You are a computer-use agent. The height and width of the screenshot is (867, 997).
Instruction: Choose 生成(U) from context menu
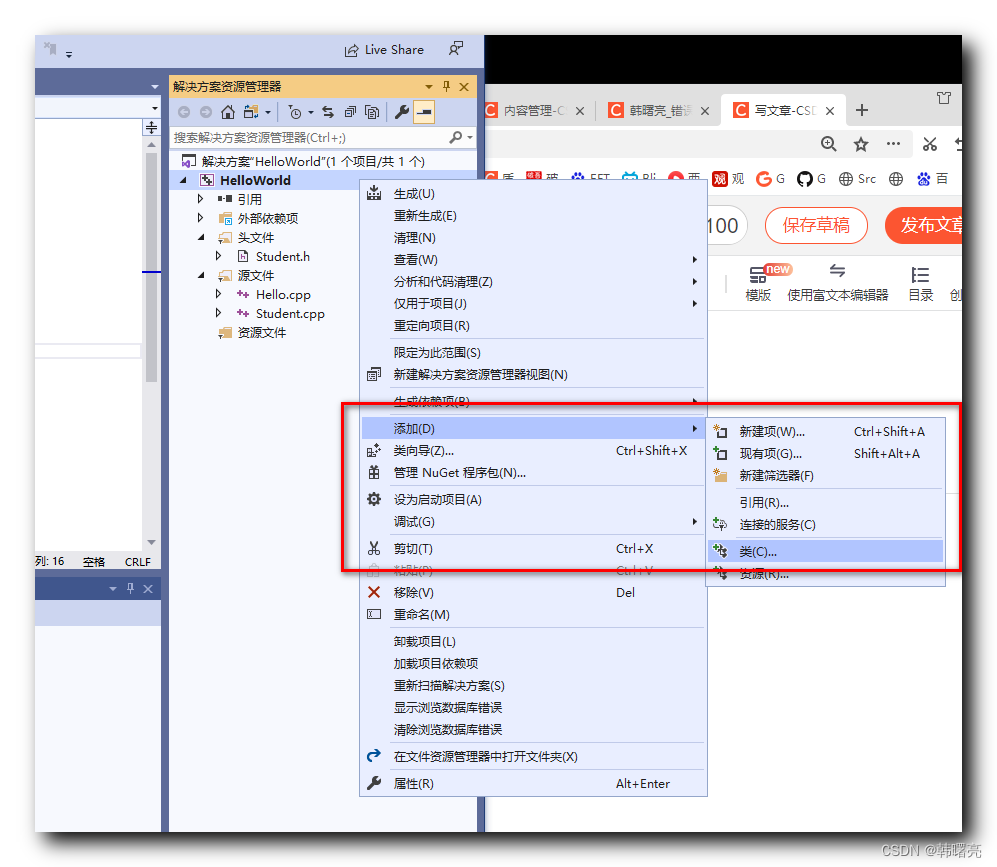click(x=533, y=194)
